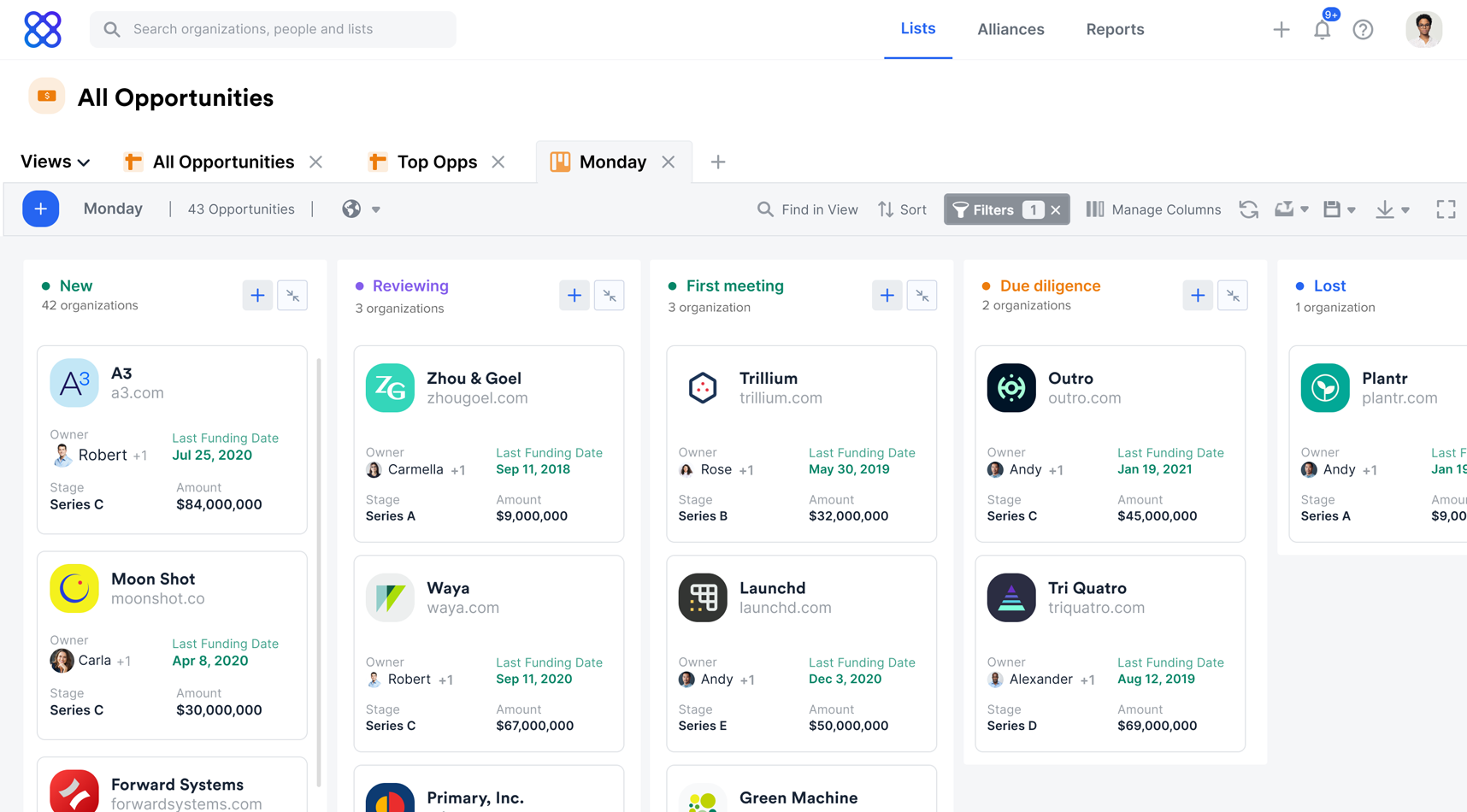Add an organization to the Reviewing column
This screenshot has width=1467, height=812.
pyautogui.click(x=574, y=295)
